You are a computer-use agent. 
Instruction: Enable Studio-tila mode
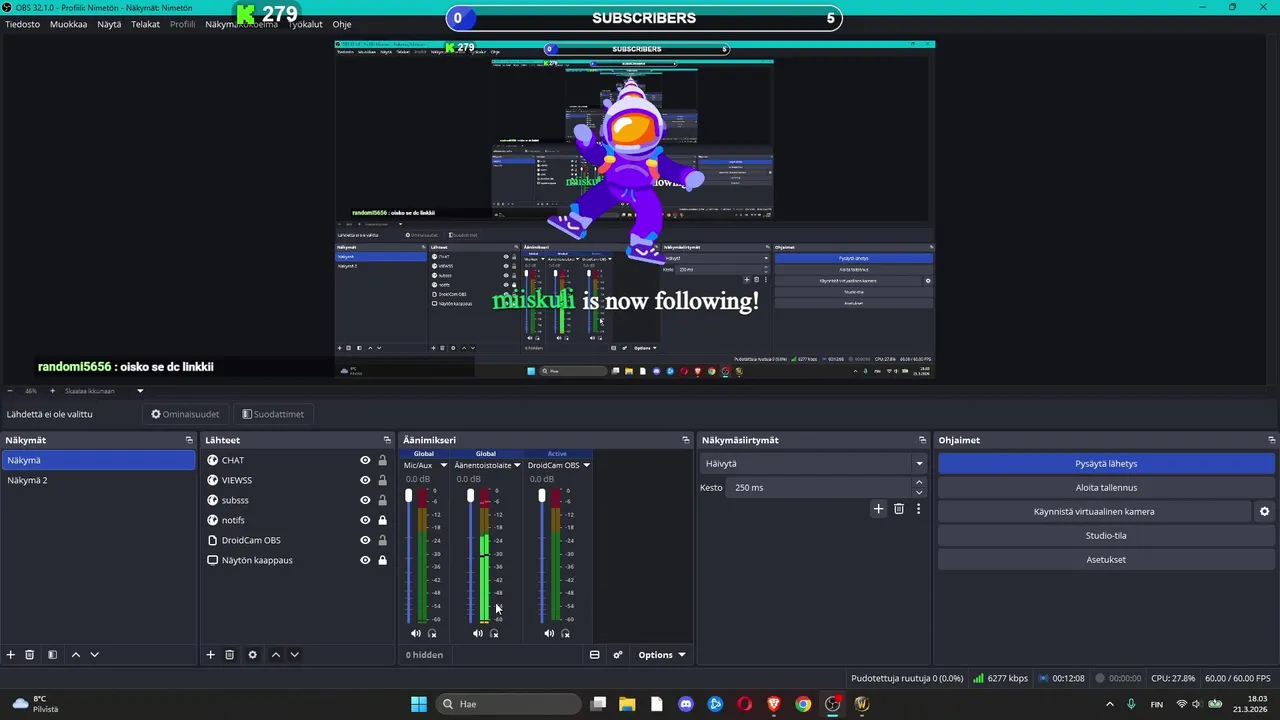1106,535
